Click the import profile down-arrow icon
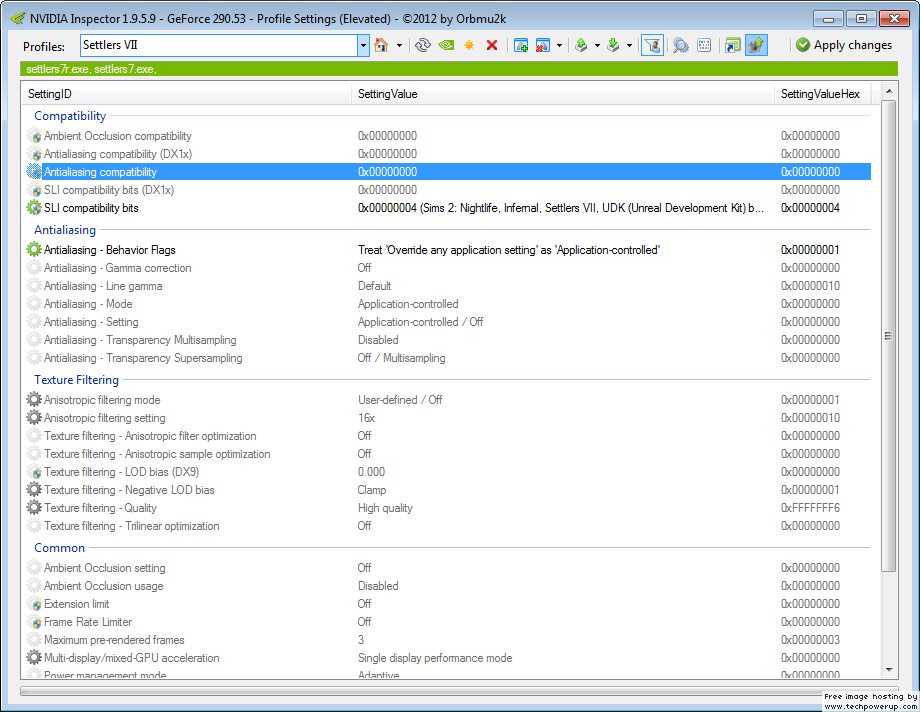Viewport: 920px width, 712px height. tap(613, 45)
